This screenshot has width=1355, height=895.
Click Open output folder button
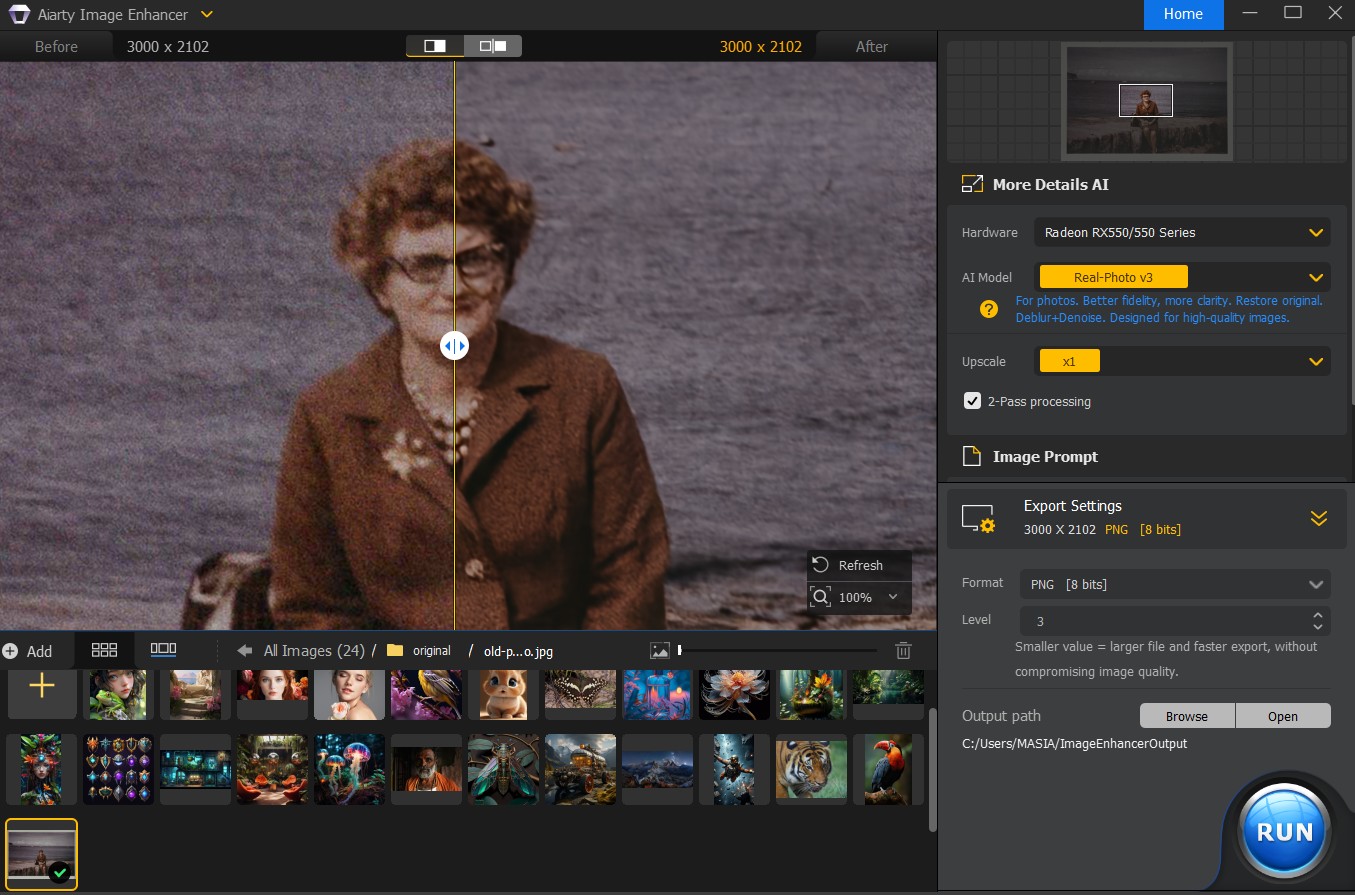1283,716
